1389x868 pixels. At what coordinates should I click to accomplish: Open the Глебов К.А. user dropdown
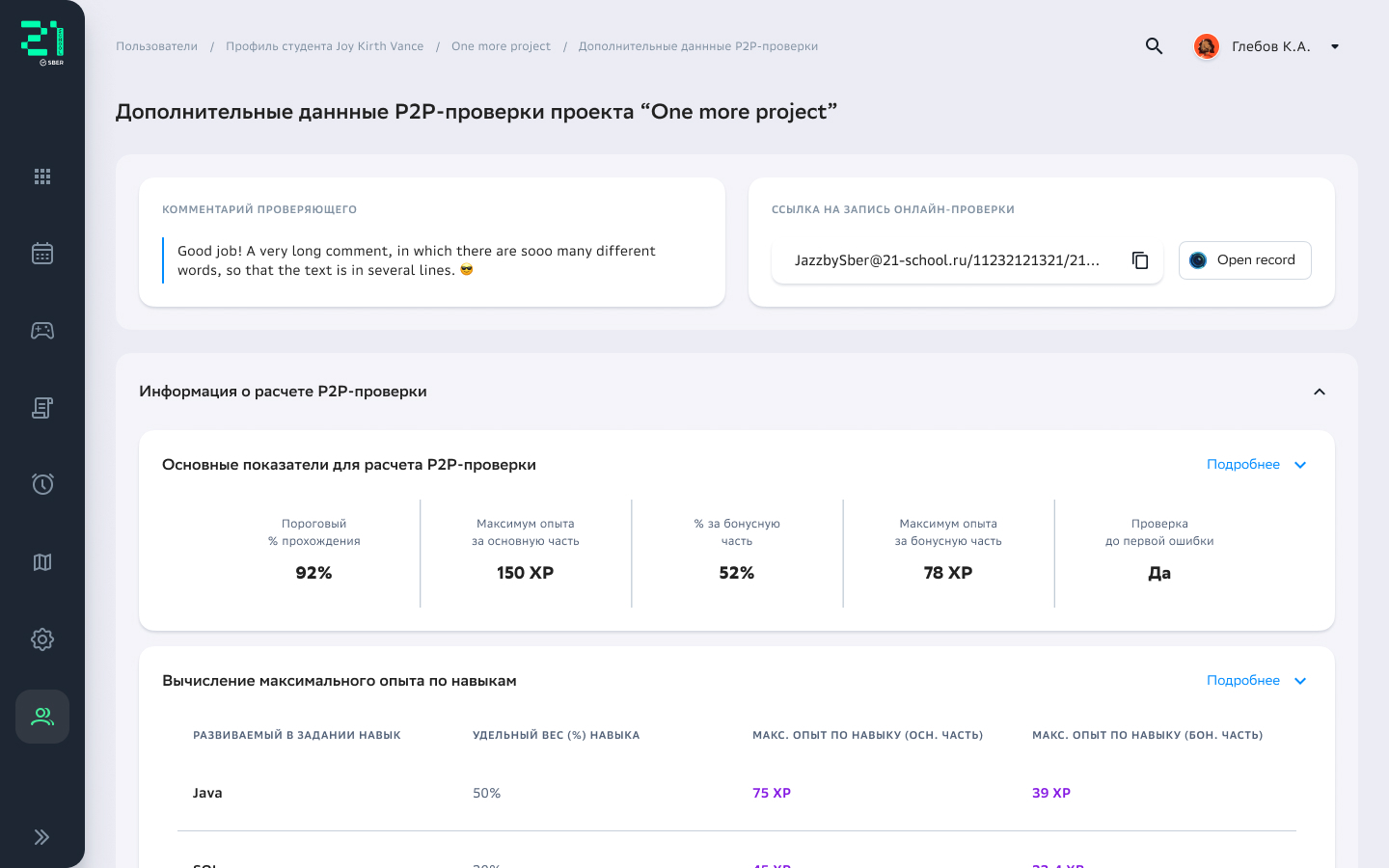pyautogui.click(x=1335, y=46)
